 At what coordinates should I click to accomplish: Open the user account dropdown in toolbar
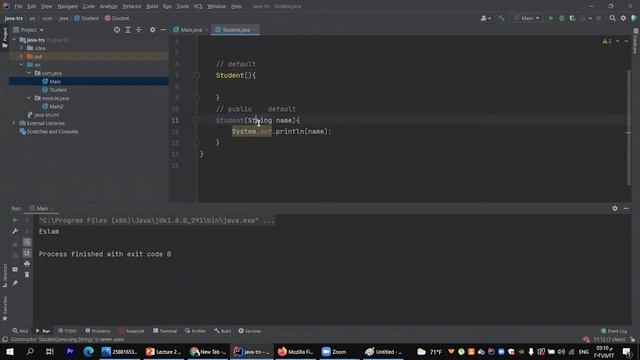[x=485, y=18]
